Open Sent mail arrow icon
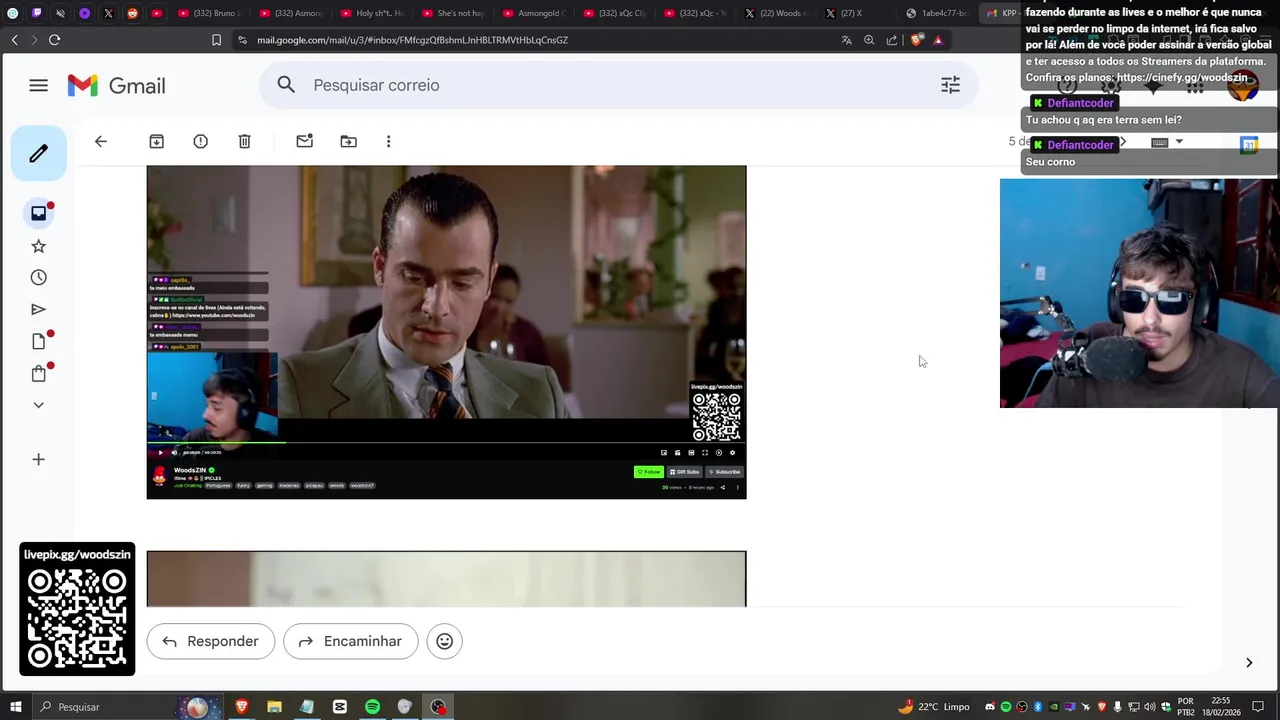Viewport: 1280px width, 720px height. coord(38,309)
